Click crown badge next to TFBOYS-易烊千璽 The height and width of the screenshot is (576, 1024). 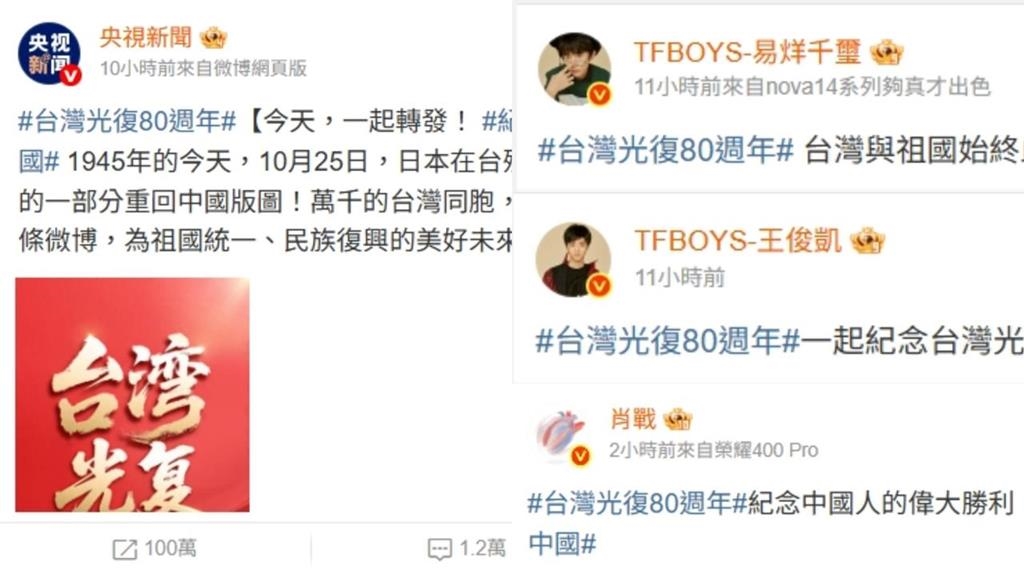click(x=886, y=52)
